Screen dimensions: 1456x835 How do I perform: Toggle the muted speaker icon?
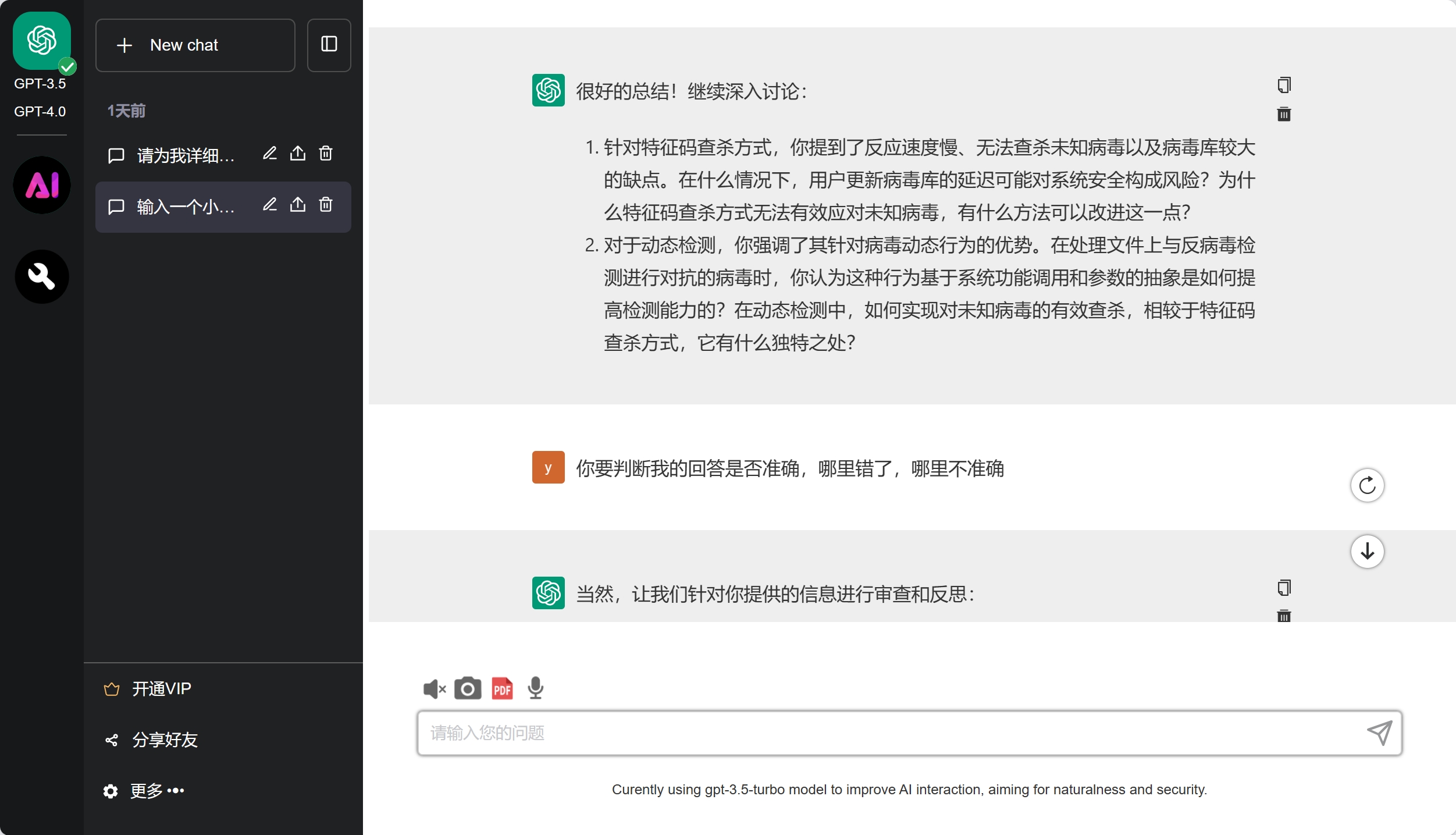434,689
